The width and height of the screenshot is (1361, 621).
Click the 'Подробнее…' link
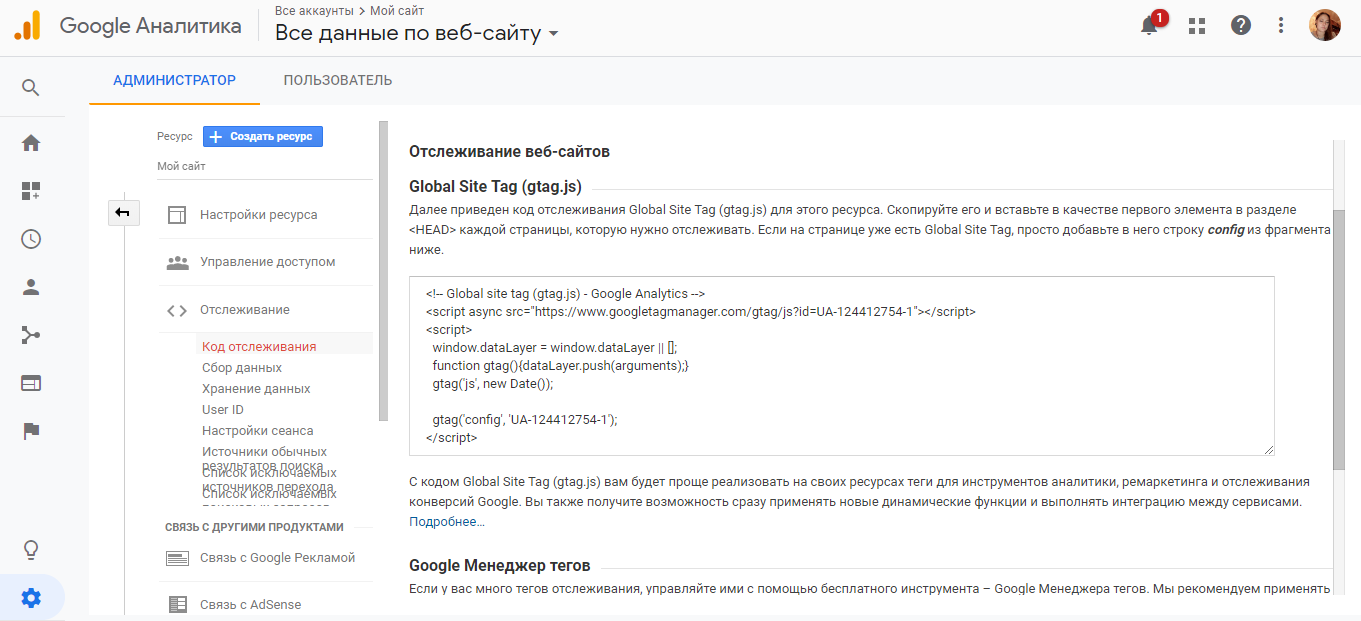pyautogui.click(x=447, y=522)
